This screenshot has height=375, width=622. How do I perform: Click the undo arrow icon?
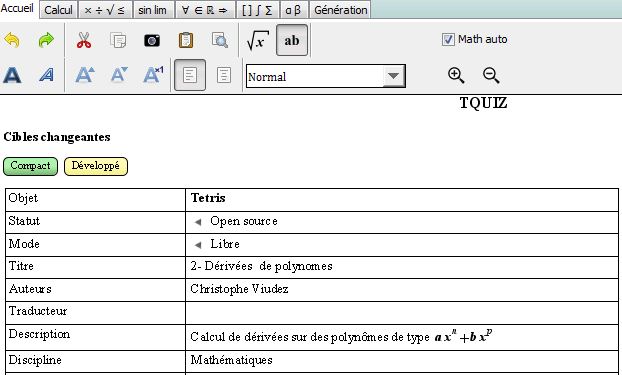(x=12, y=40)
